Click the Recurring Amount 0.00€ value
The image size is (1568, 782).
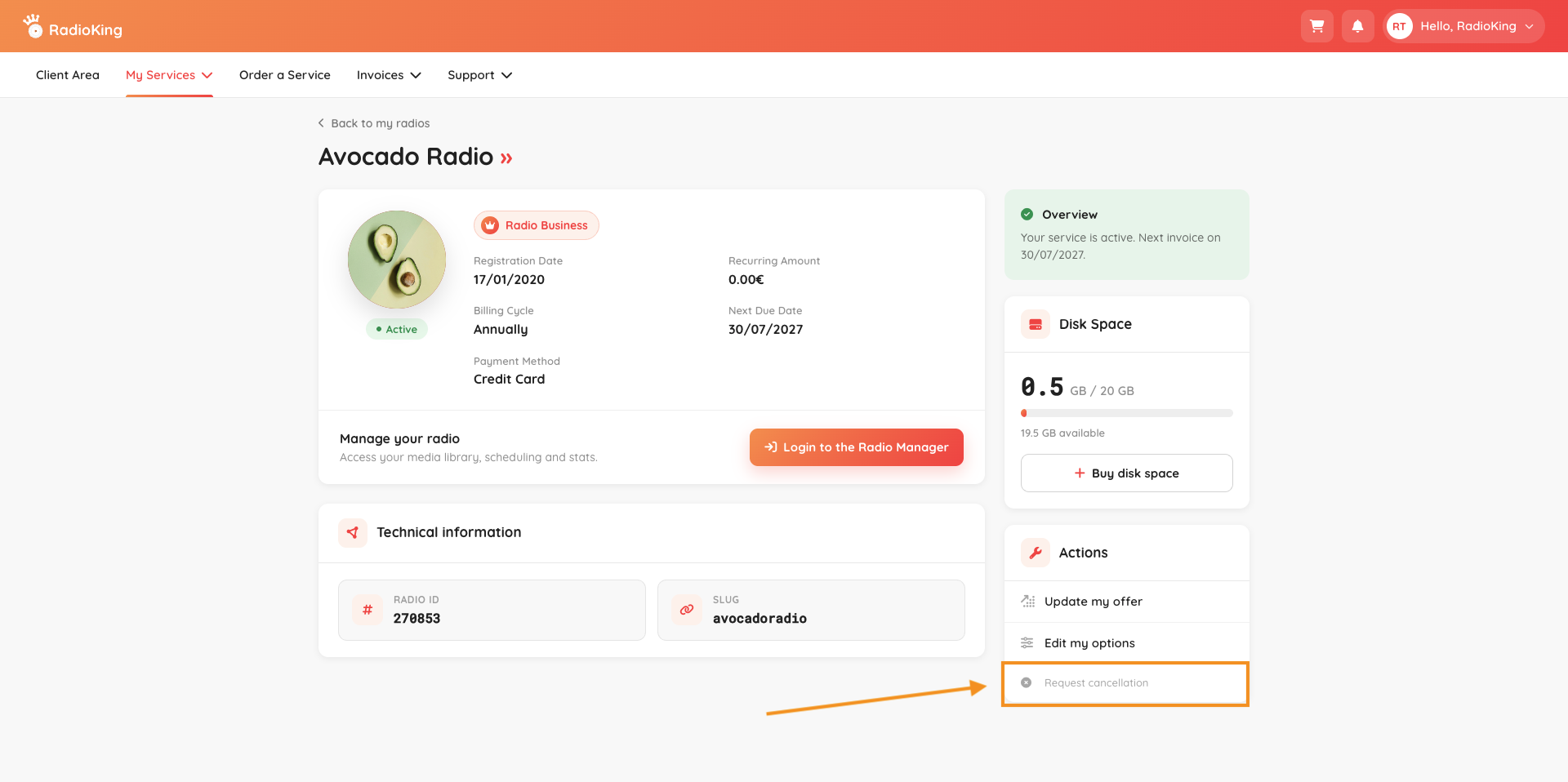pos(746,280)
